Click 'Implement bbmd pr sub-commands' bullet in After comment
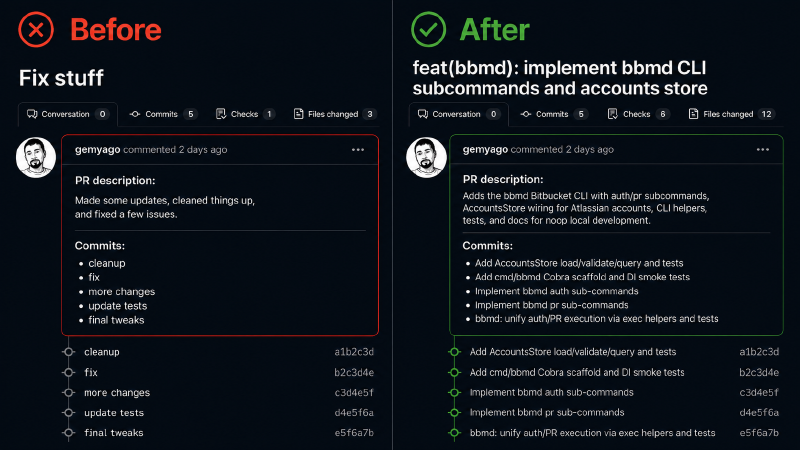800x450 pixels. [x=552, y=305]
